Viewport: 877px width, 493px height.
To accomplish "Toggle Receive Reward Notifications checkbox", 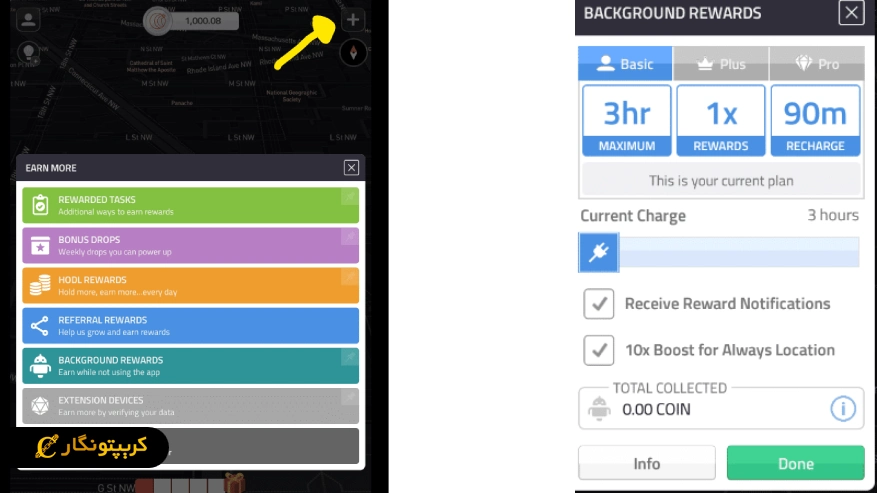I will 599,304.
